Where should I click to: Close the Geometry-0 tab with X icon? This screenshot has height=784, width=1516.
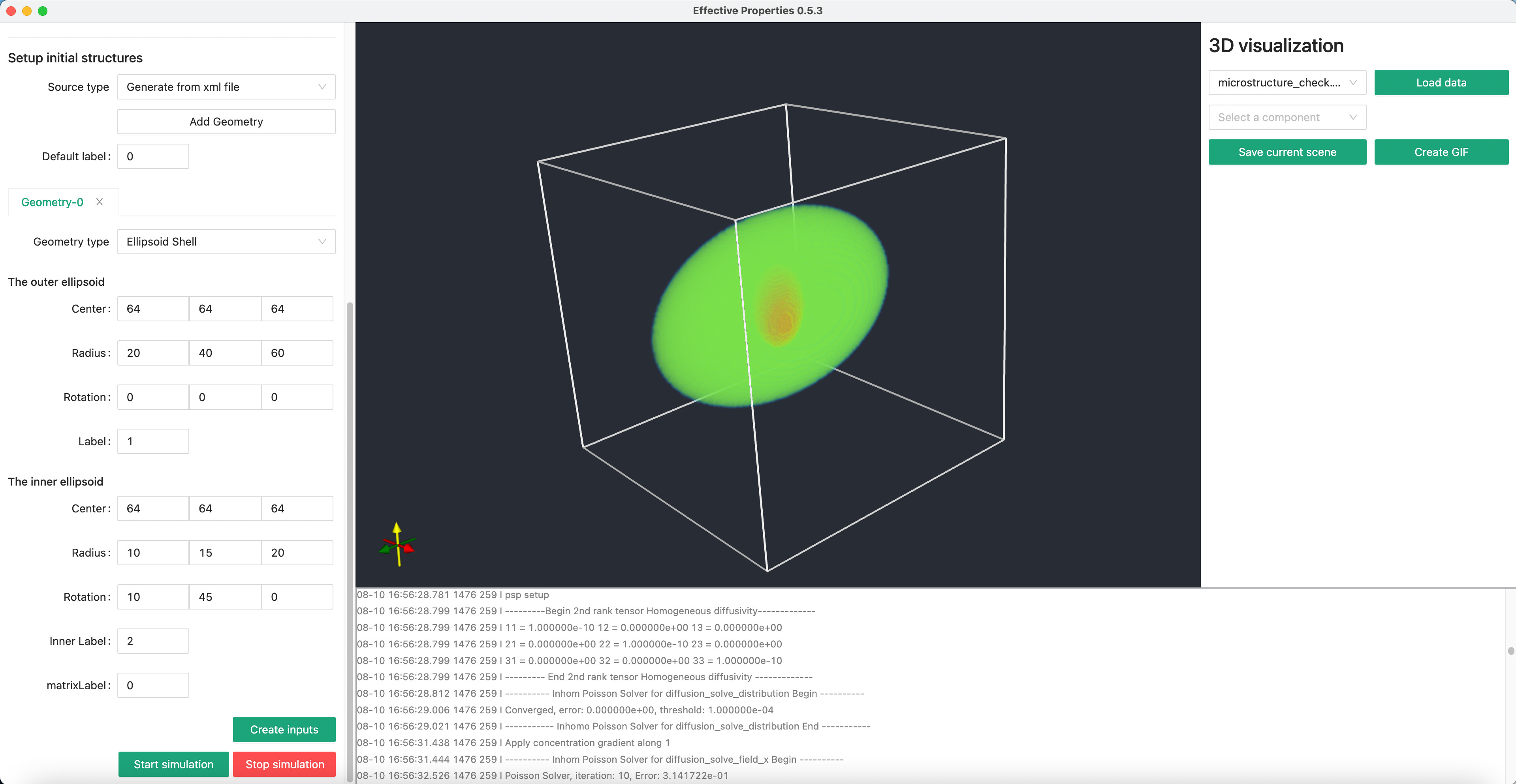point(100,202)
